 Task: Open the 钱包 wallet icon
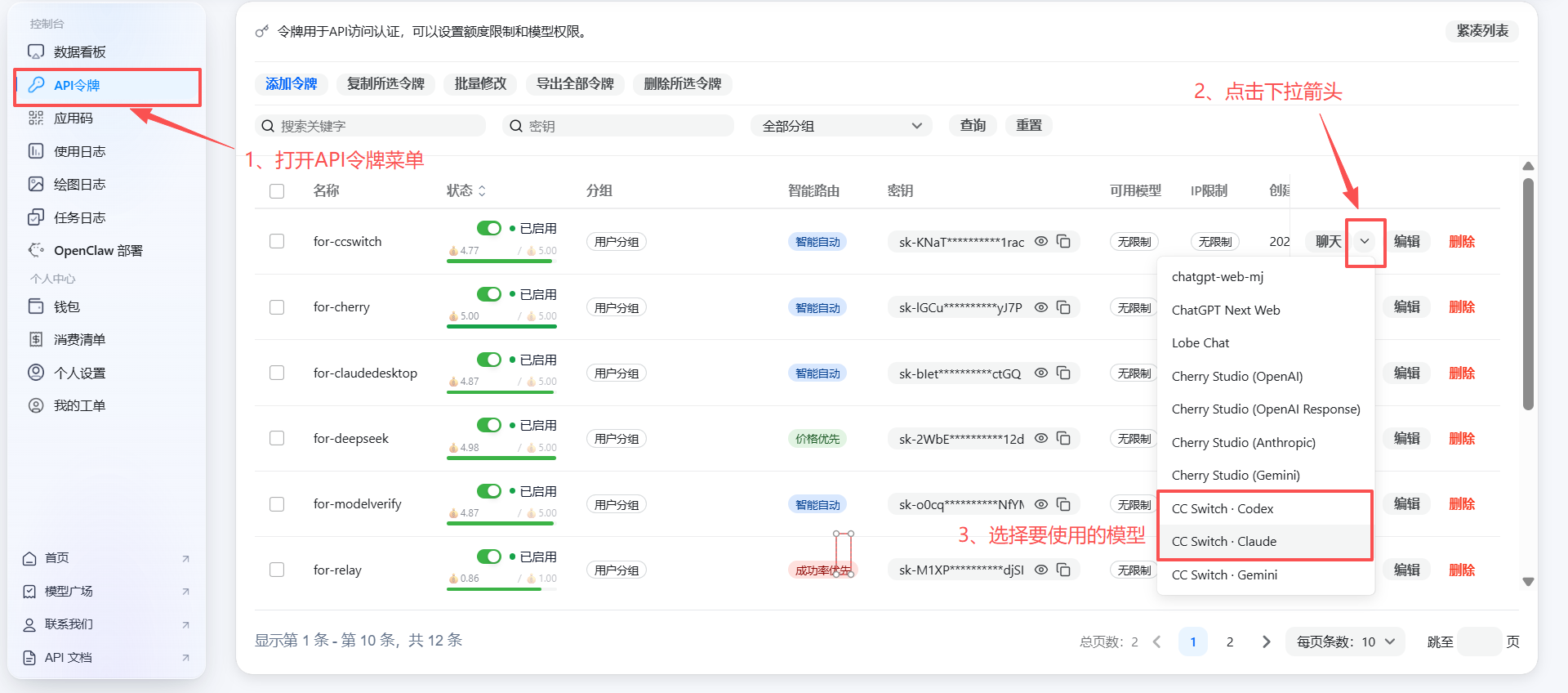coord(36,306)
